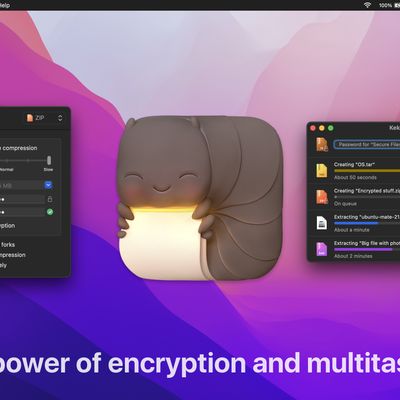Click the text About a minute
The image size is (400, 400).
click(352, 230)
